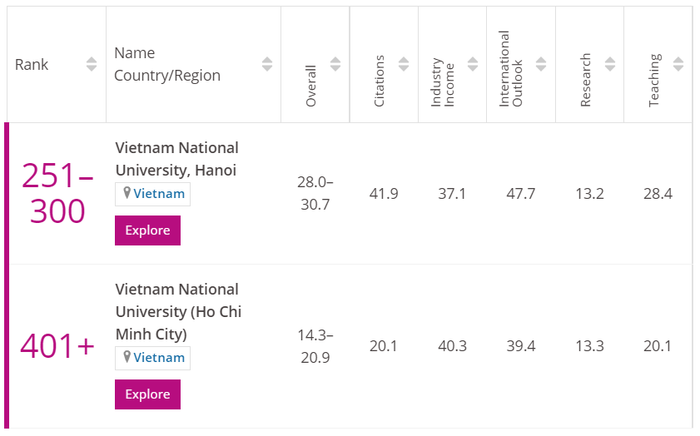The image size is (700, 436).
Task: Click Explore button for Hanoi university
Action: point(147,230)
